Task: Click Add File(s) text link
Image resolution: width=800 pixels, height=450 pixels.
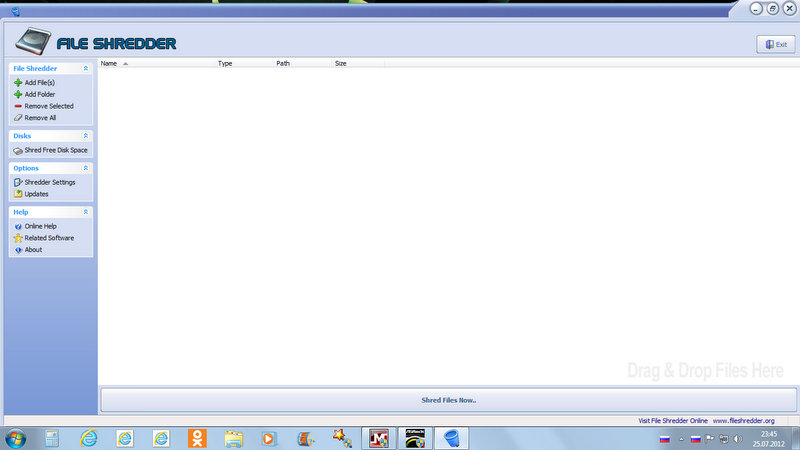Action: [40, 83]
